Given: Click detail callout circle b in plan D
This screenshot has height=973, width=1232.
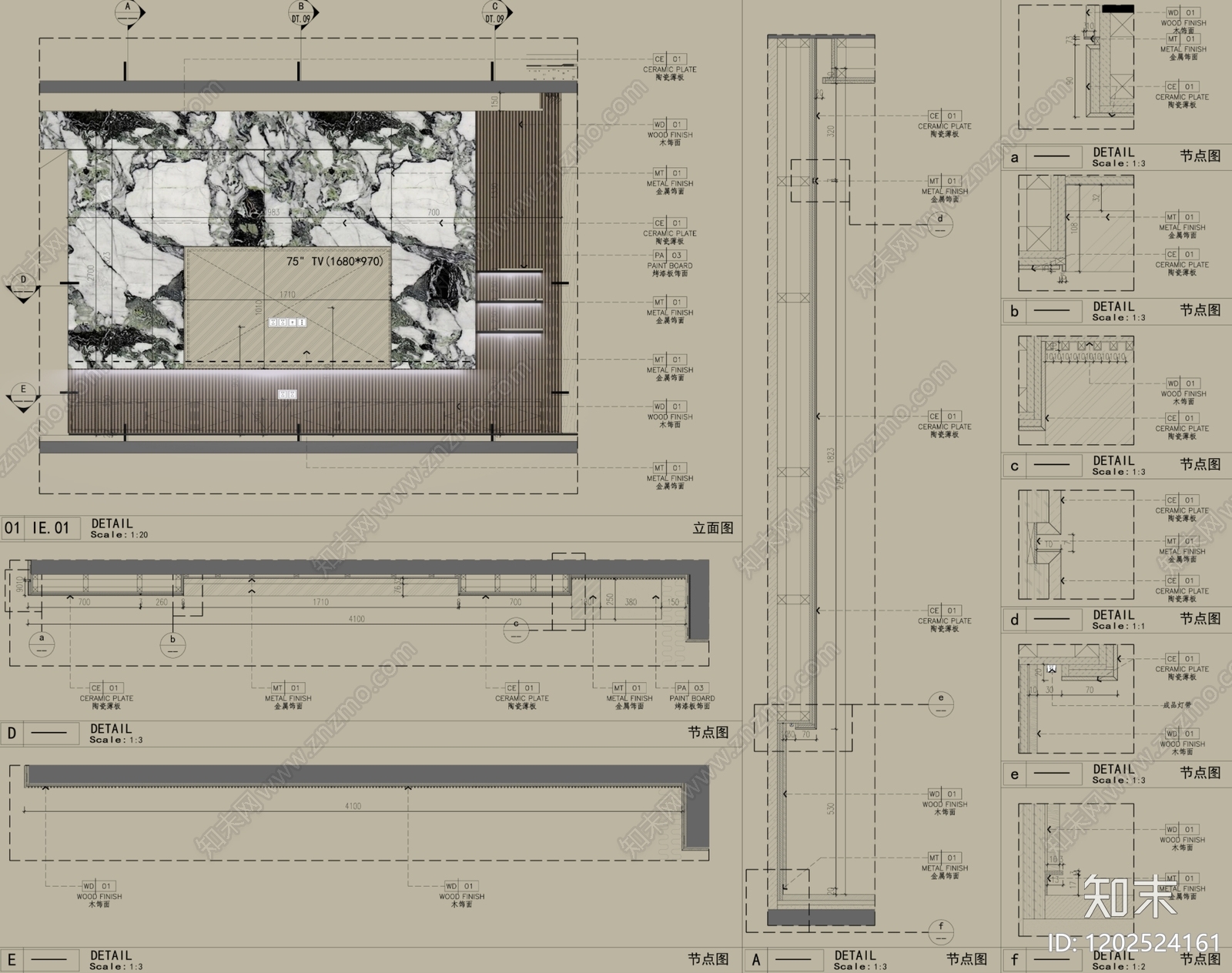Looking at the screenshot, I should click(172, 644).
